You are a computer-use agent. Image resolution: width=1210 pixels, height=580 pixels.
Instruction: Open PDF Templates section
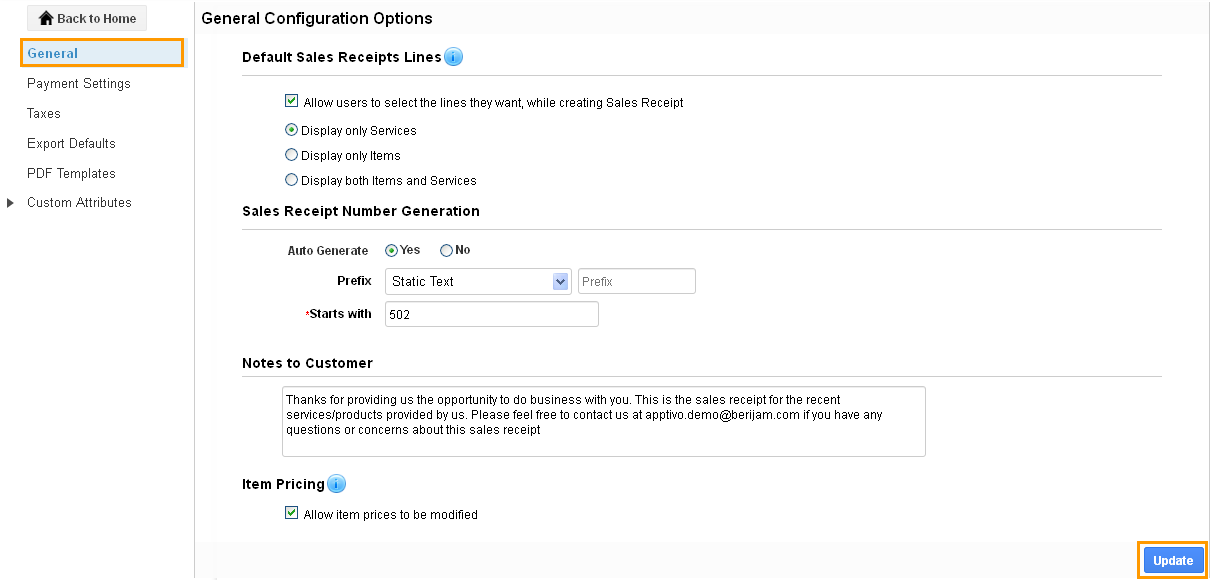(71, 174)
